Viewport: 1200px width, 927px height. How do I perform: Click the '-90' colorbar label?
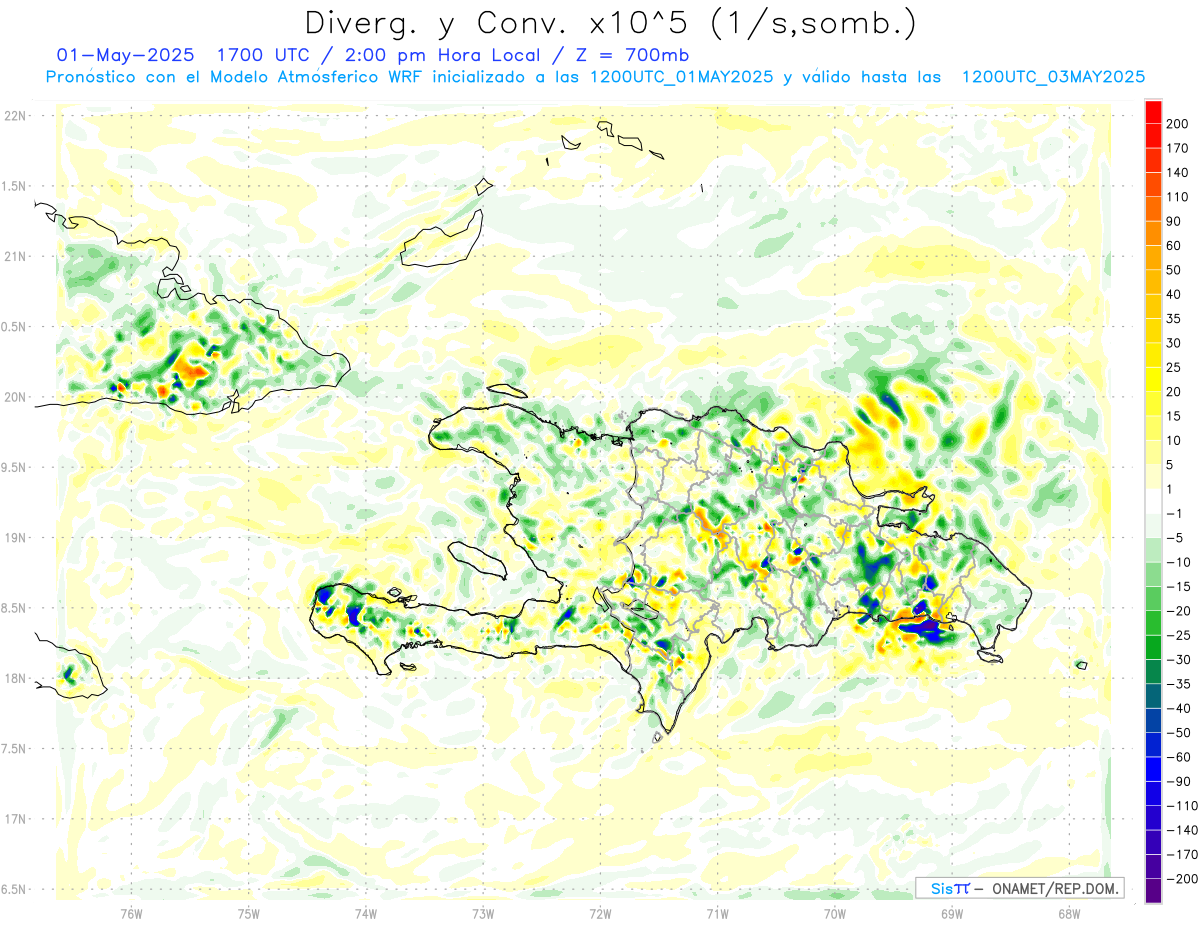[1177, 781]
